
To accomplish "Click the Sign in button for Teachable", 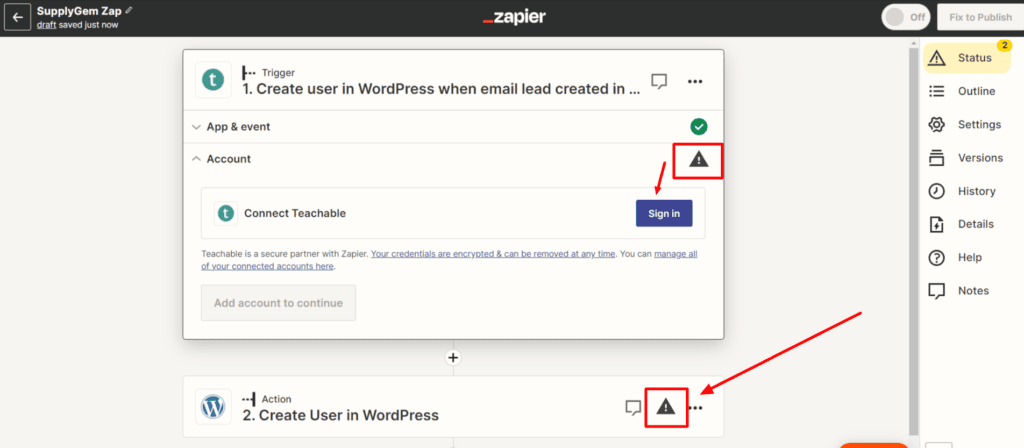I will pos(664,214).
